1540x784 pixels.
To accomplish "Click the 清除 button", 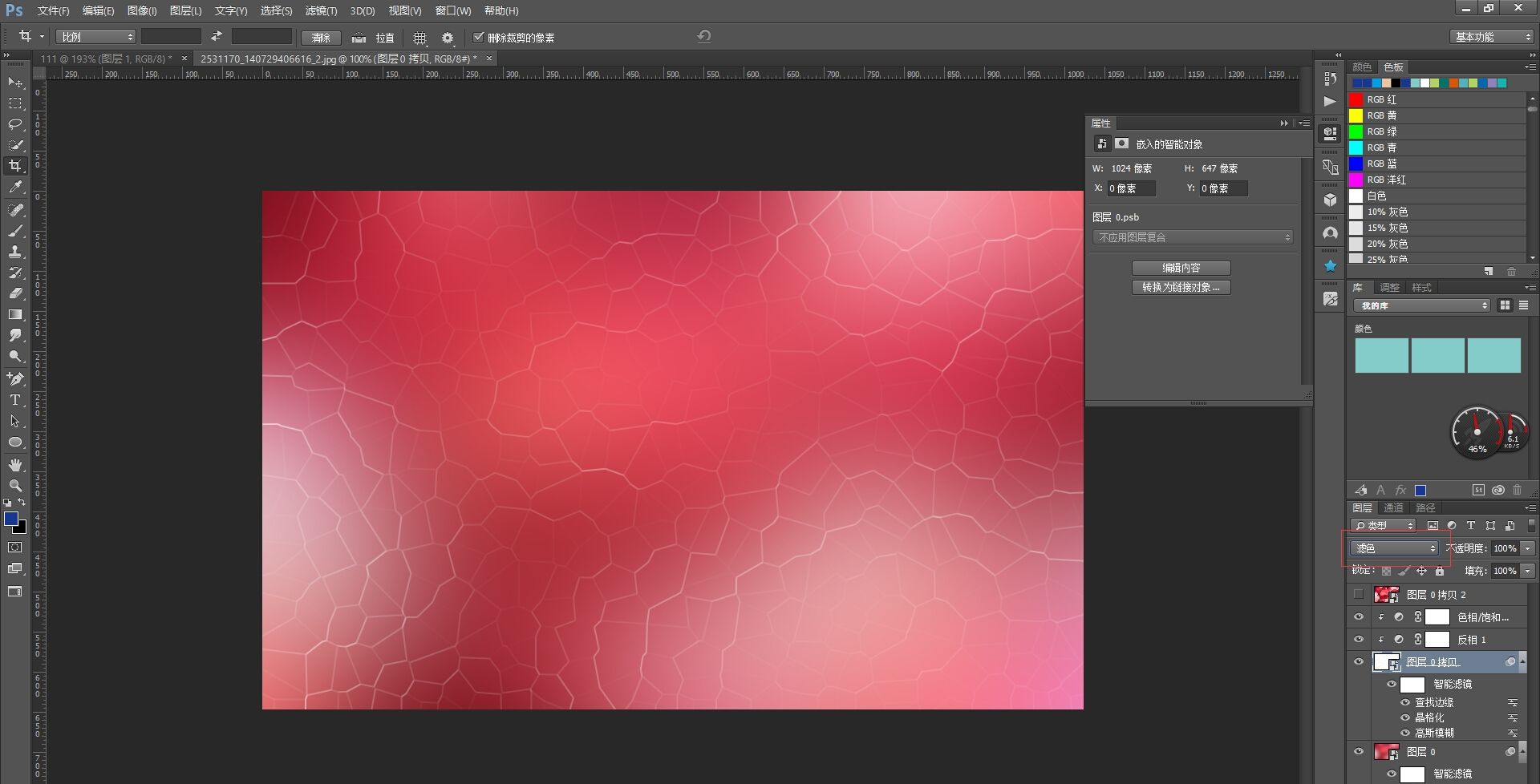I will tap(321, 38).
